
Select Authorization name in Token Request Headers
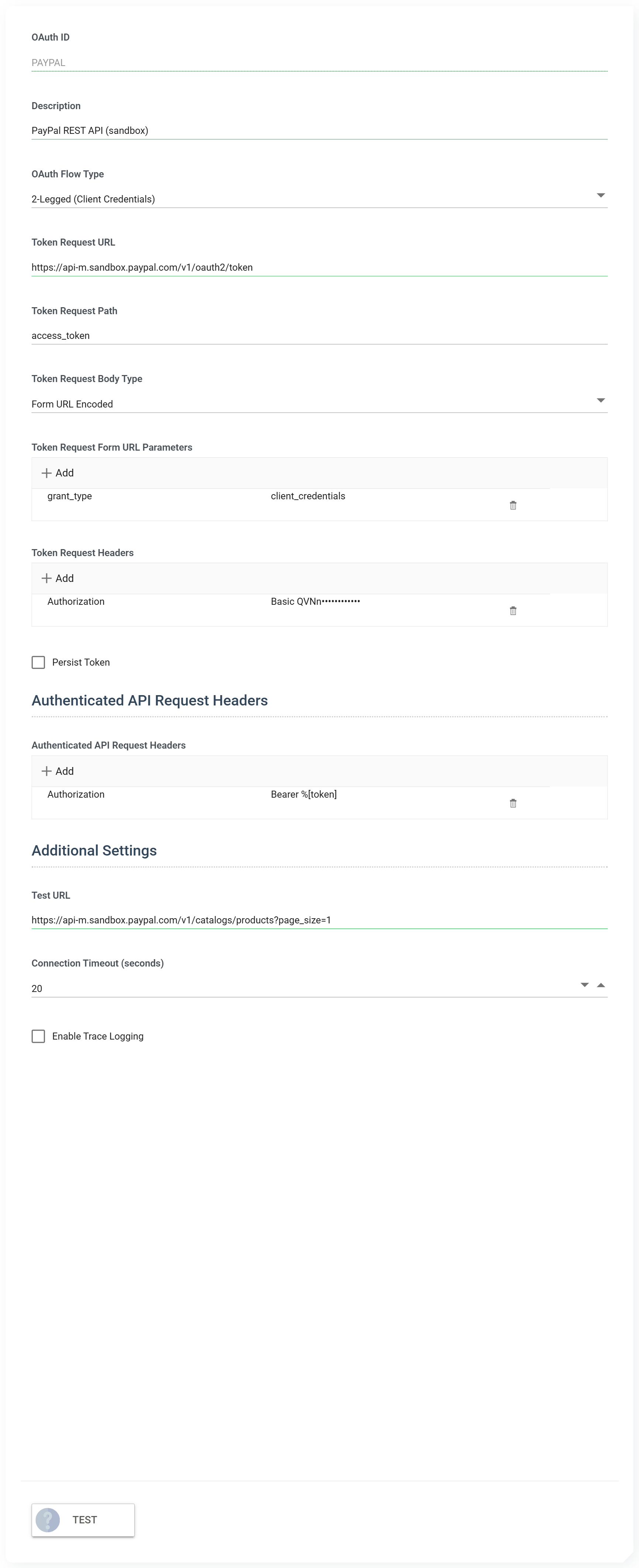pyautogui.click(x=76, y=601)
